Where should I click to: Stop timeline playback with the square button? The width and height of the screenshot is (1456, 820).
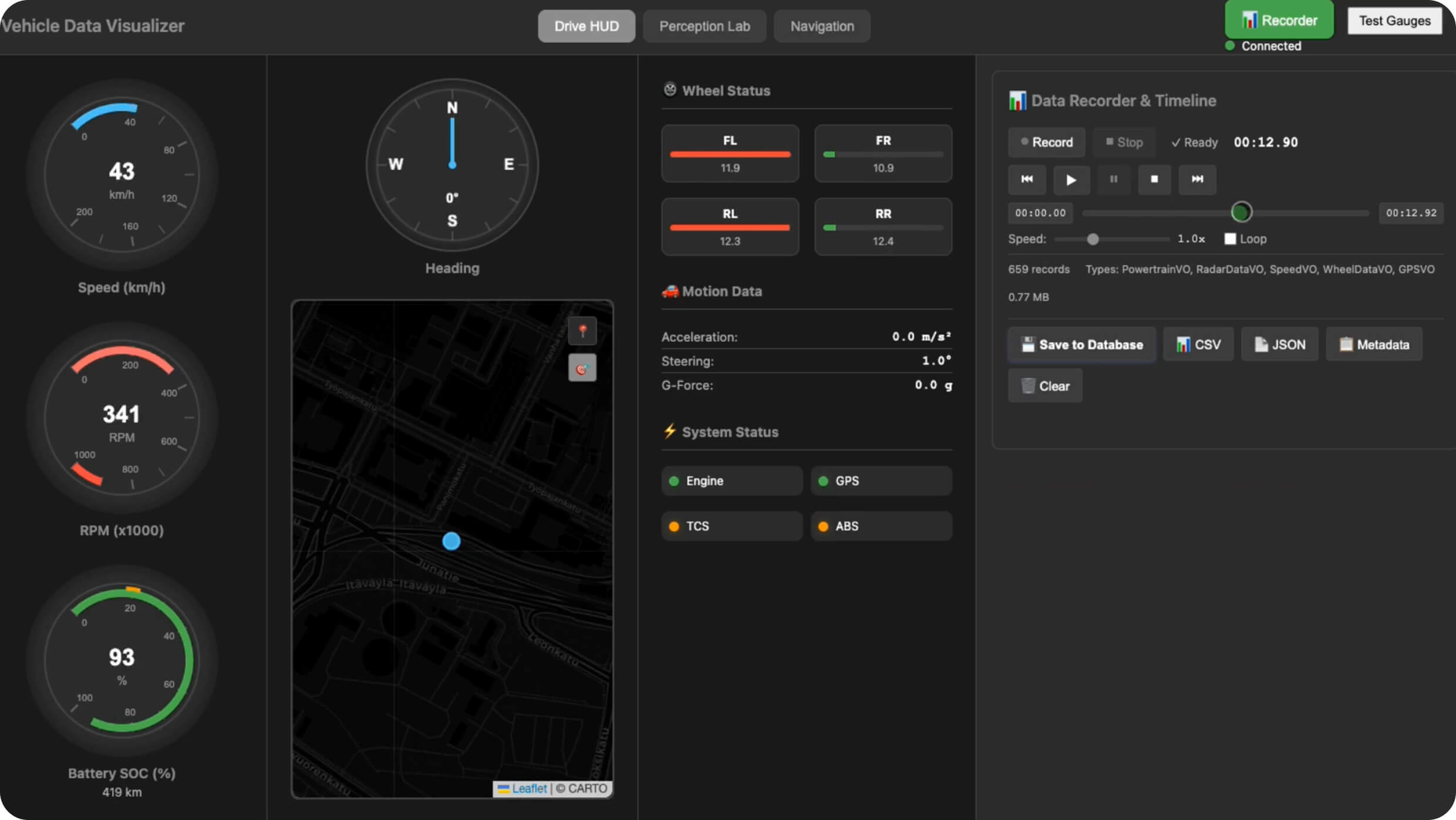tap(1154, 179)
